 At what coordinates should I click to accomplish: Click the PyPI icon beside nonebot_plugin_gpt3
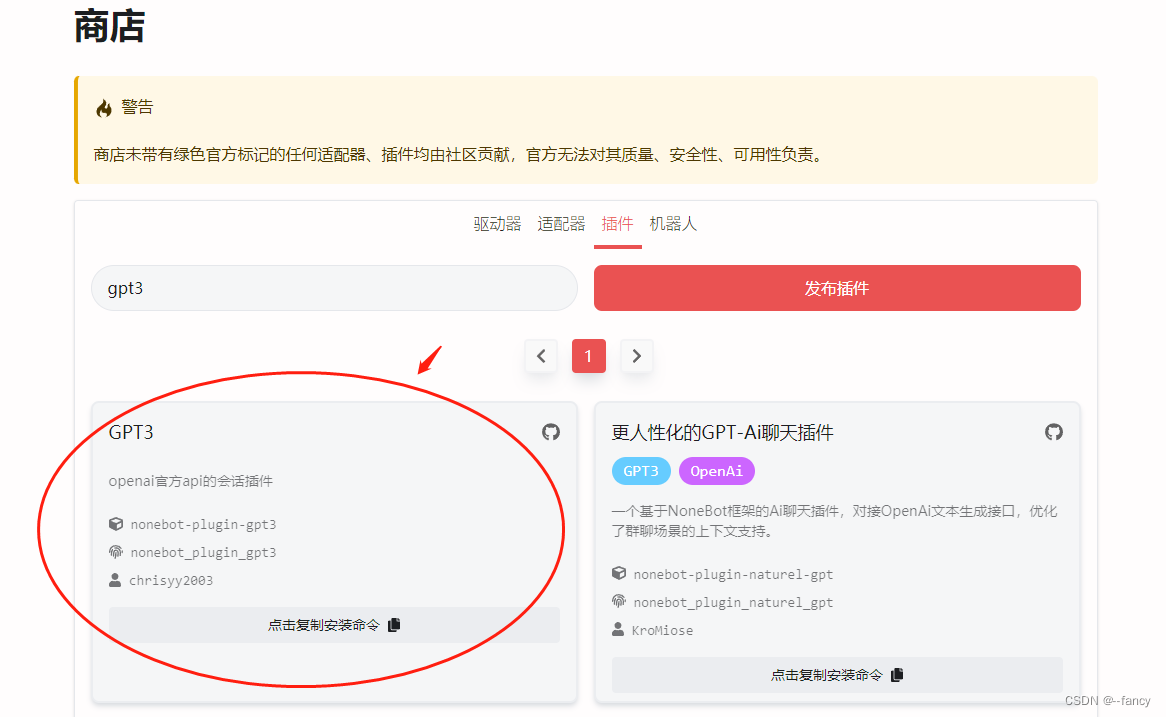(x=116, y=551)
